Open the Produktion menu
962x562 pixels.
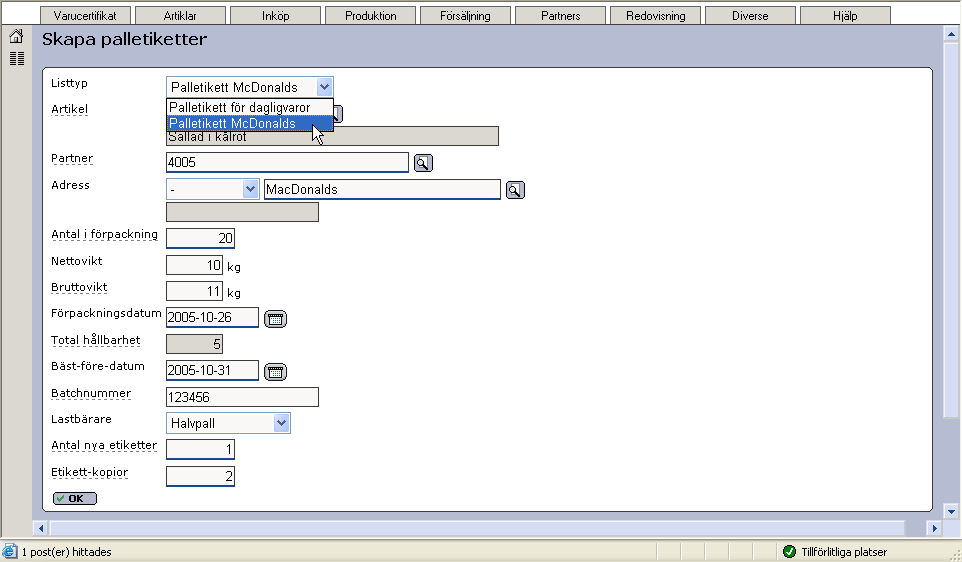[x=371, y=15]
